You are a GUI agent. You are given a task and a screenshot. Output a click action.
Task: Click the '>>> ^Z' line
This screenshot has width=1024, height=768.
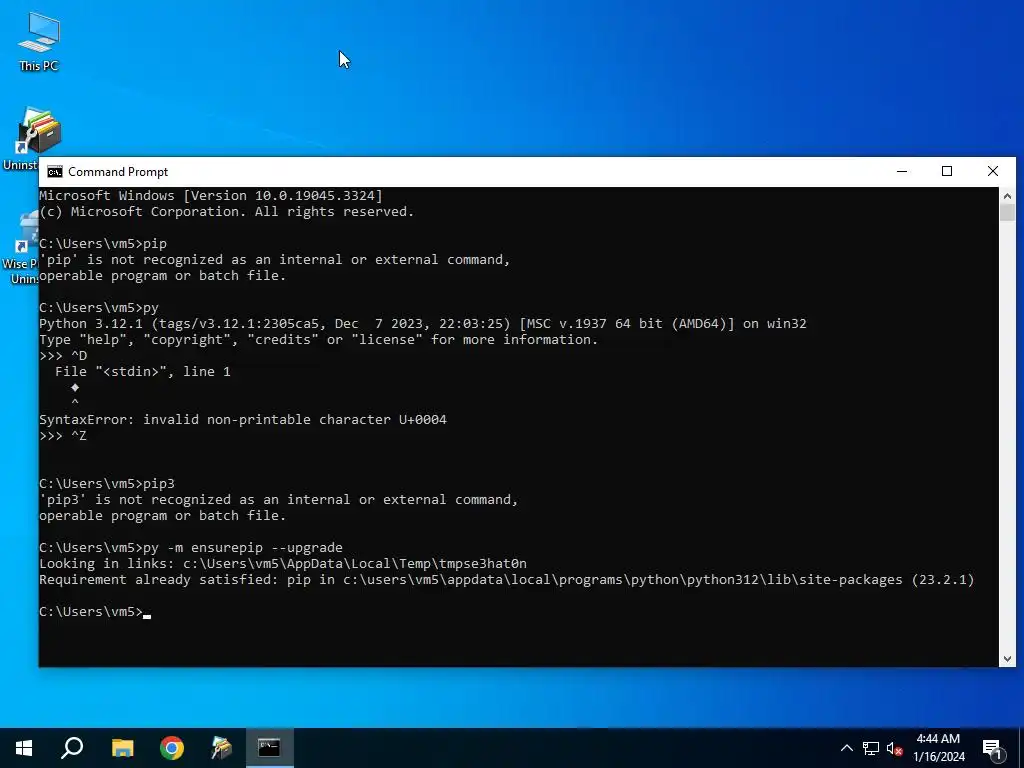(x=63, y=436)
